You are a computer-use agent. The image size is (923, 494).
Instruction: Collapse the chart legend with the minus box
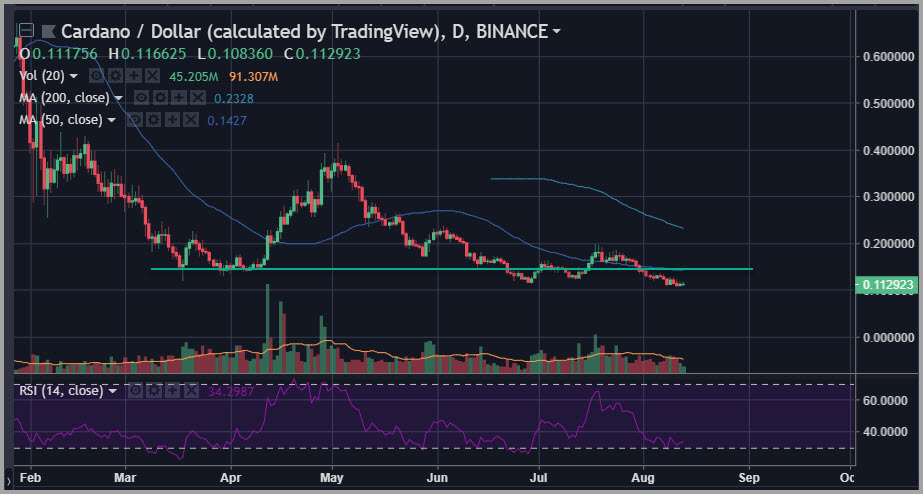tap(26, 30)
